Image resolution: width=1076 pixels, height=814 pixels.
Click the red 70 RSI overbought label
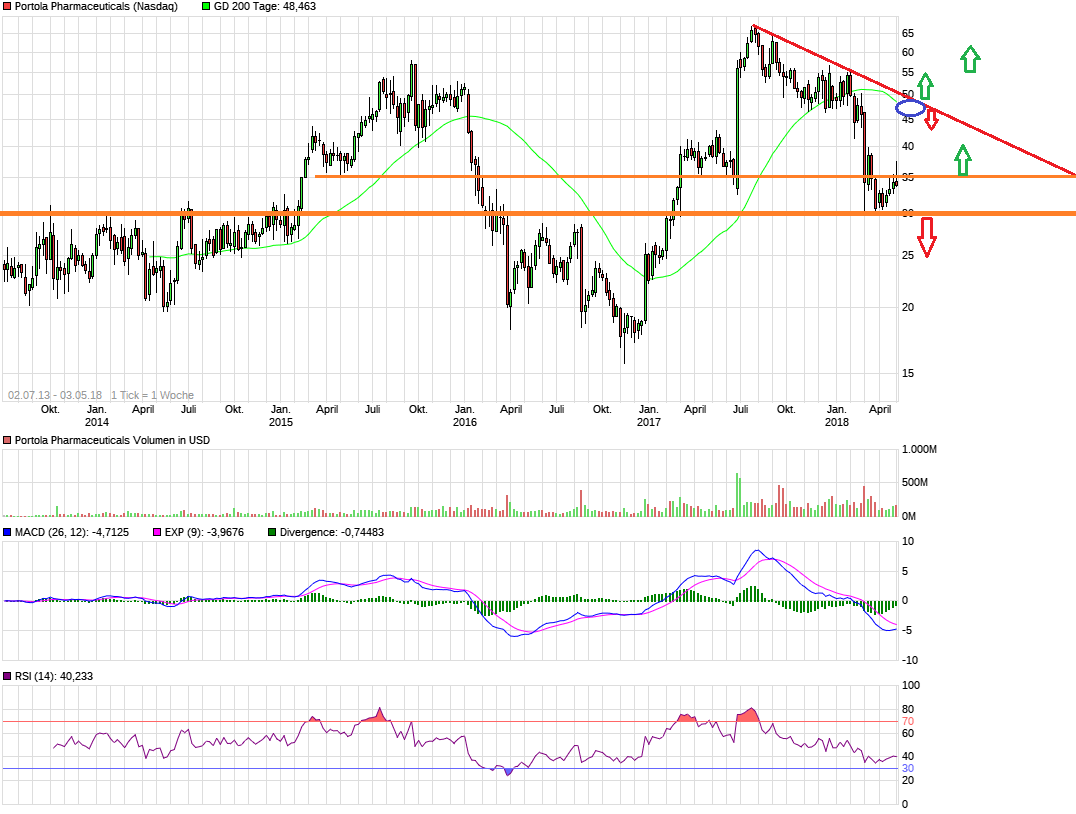908,721
